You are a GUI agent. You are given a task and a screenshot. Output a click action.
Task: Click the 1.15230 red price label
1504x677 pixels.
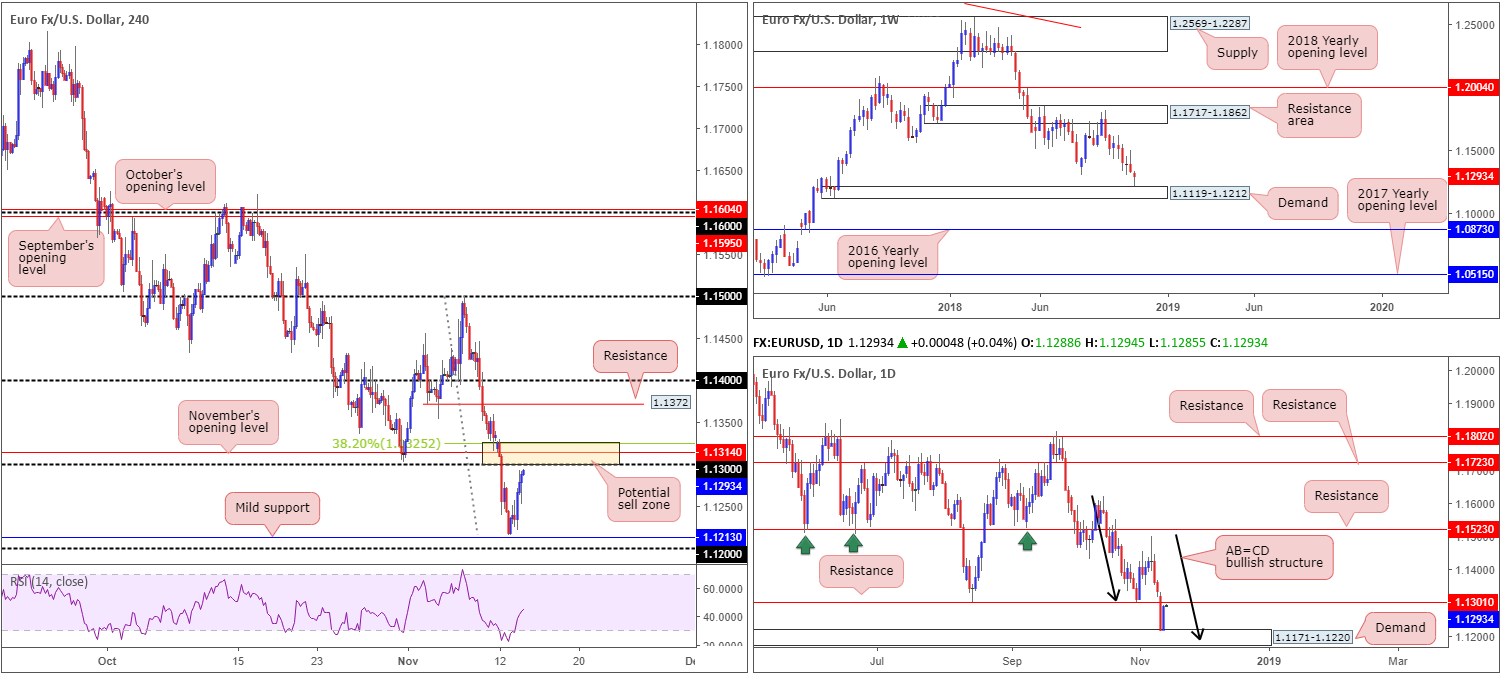[x=1475, y=529]
